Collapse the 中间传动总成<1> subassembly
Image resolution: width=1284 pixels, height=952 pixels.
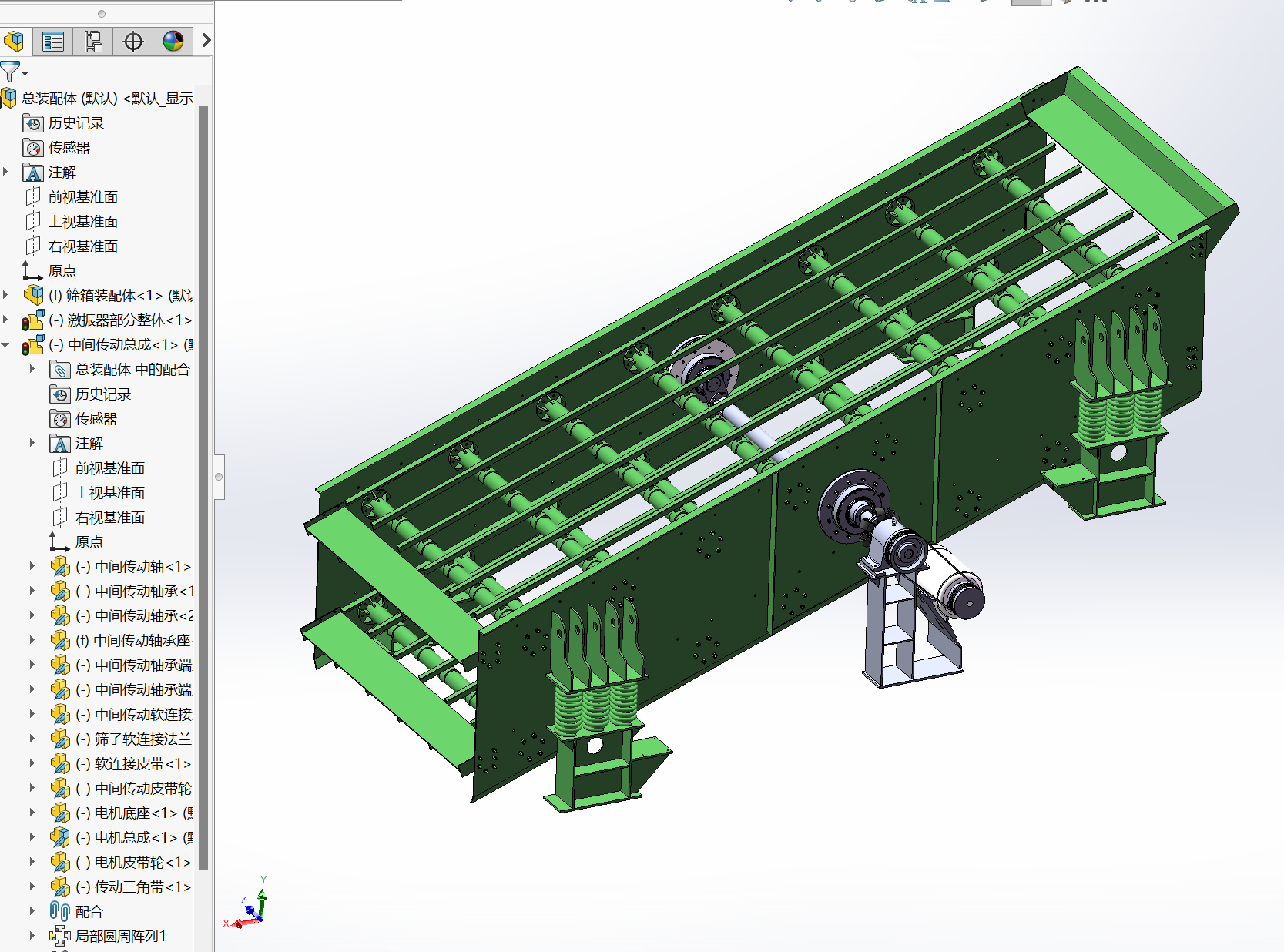pyautogui.click(x=6, y=345)
